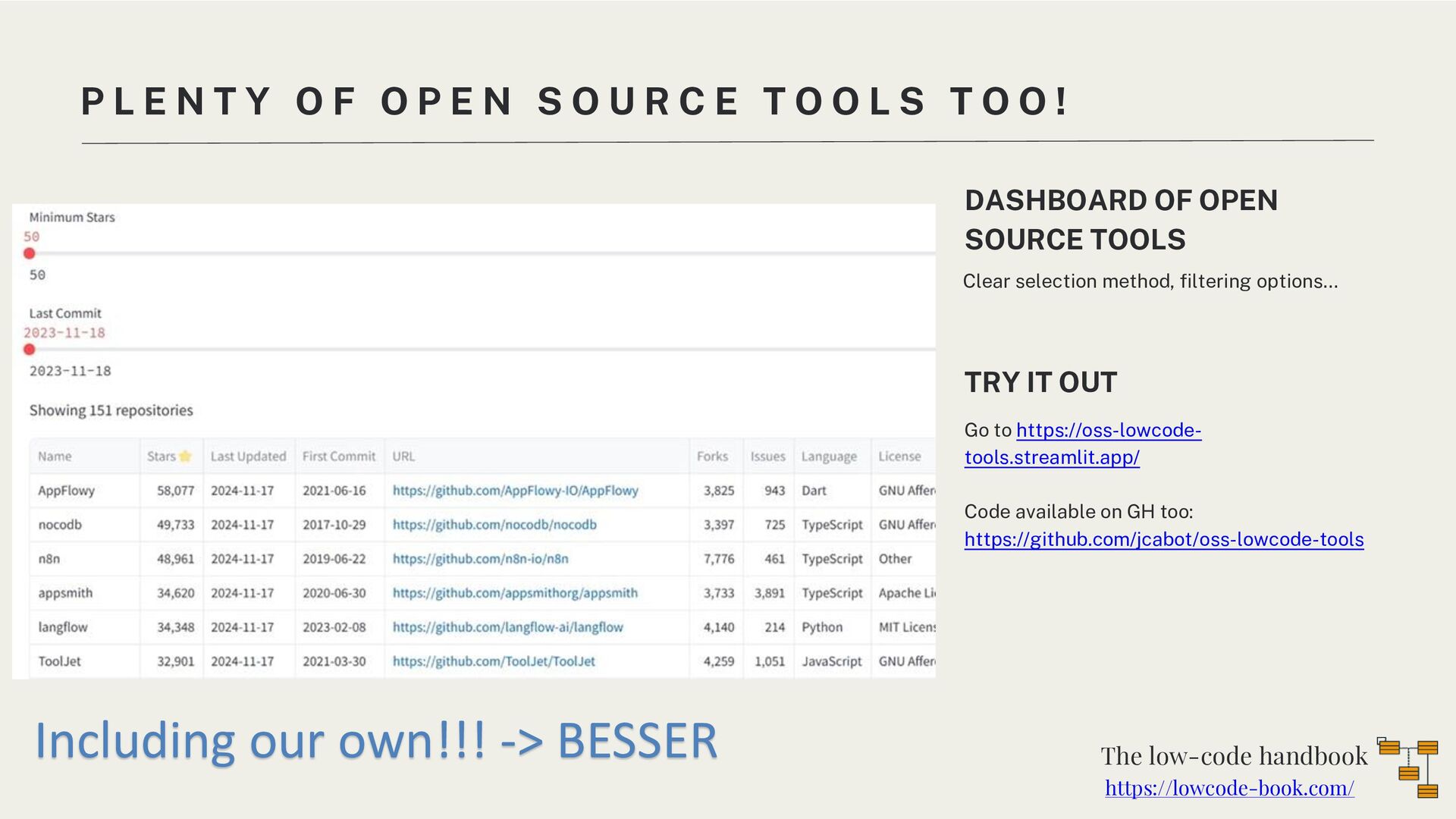Click the low-code handbook diagram logo
1456x819 pixels.
(x=1407, y=767)
